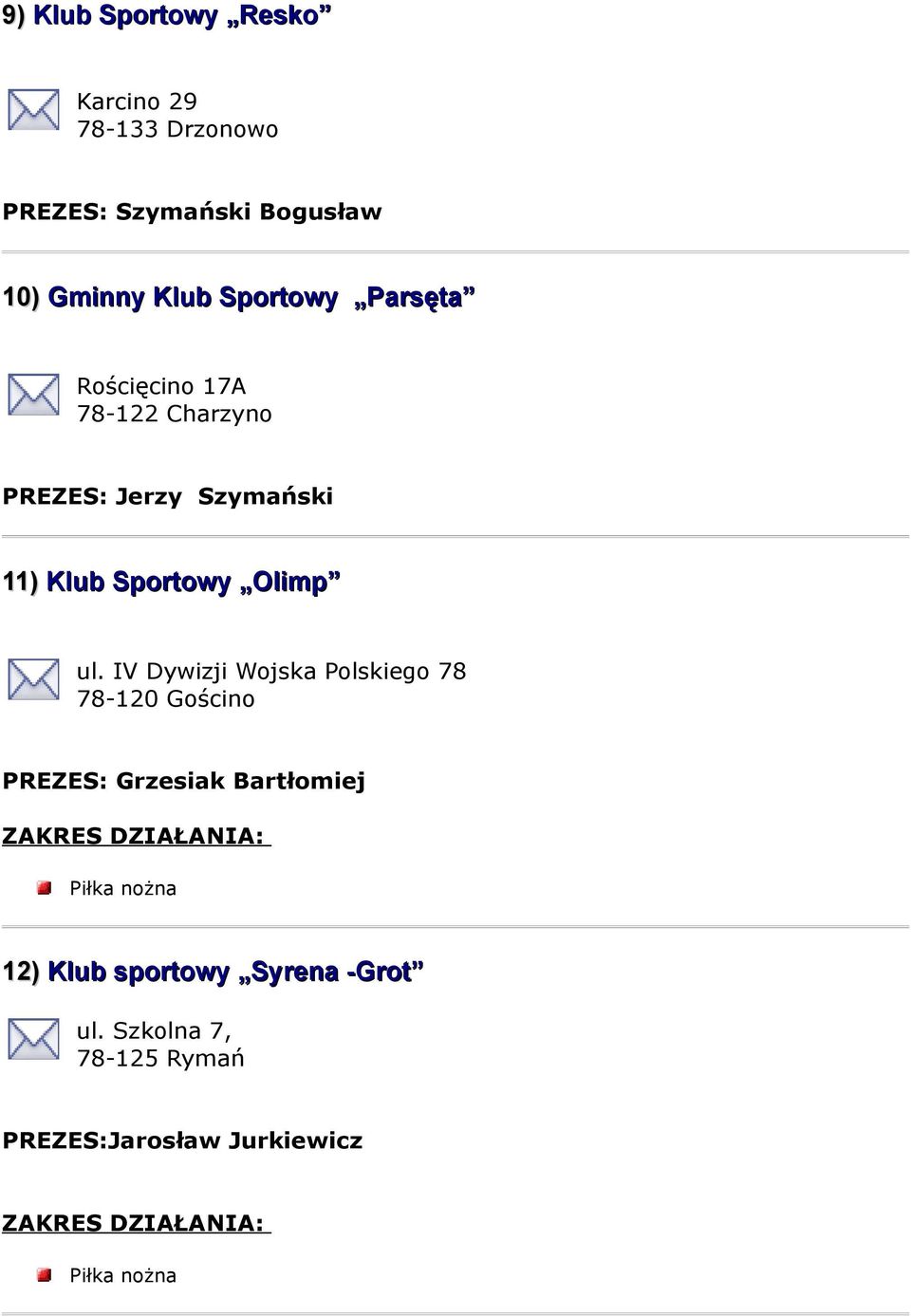Select heading 9) Klub Sportowy Resko
This screenshot has width=911, height=1316.
168,16
